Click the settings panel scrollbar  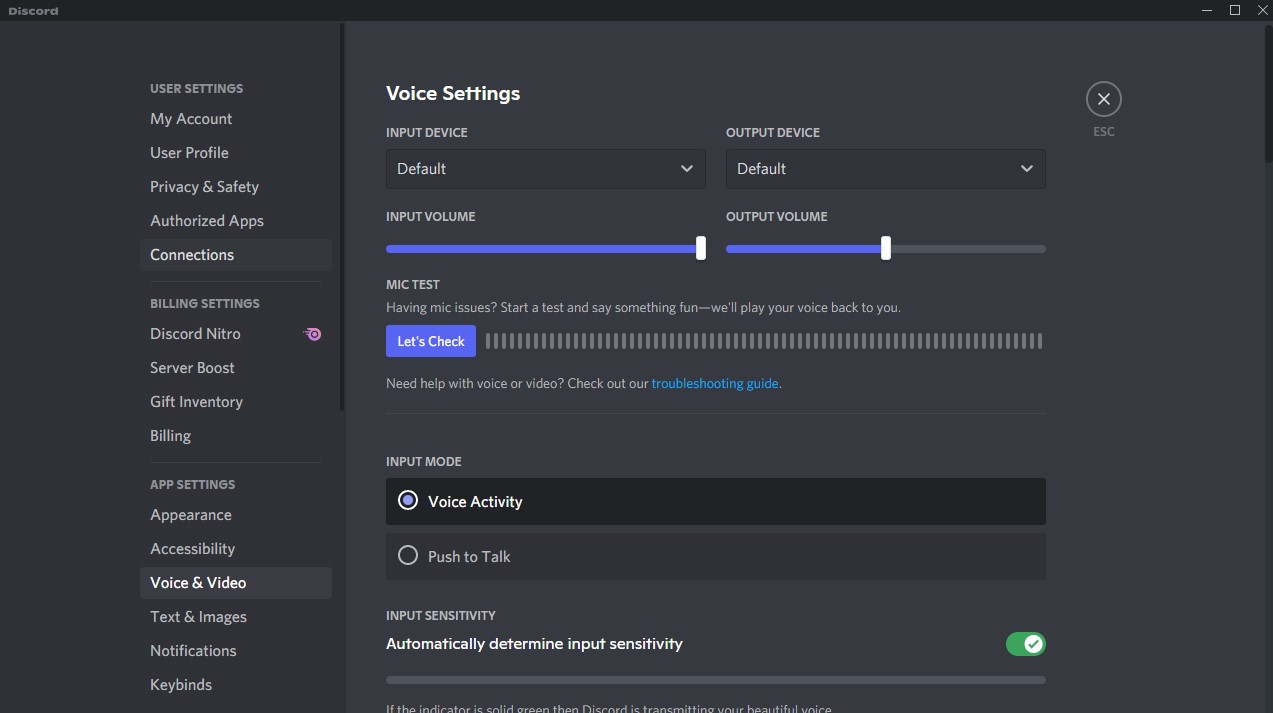[1268, 92]
